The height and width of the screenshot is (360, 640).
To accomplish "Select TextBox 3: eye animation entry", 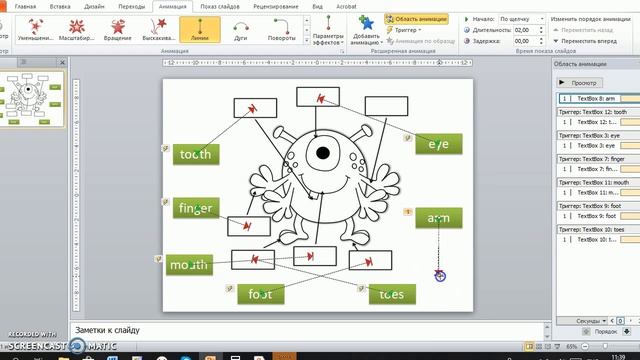I will [x=598, y=146].
